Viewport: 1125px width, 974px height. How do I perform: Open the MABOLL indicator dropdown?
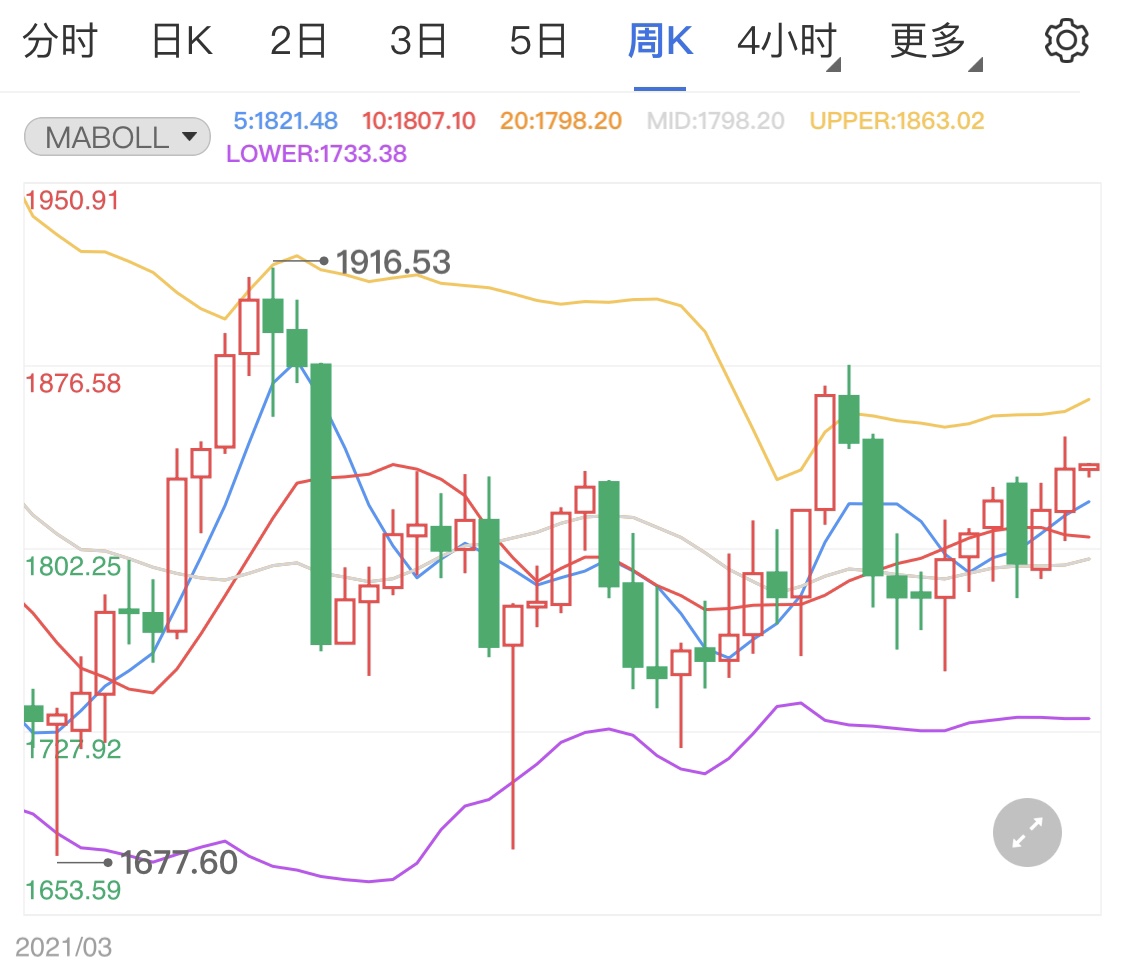(x=116, y=136)
